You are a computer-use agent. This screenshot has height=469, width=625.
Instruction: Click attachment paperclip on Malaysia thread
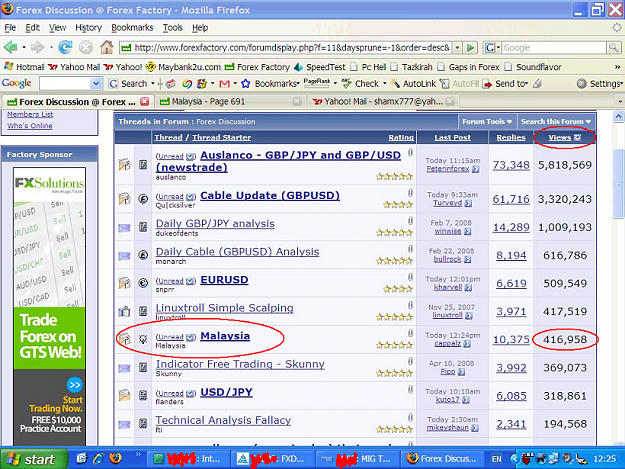point(410,333)
